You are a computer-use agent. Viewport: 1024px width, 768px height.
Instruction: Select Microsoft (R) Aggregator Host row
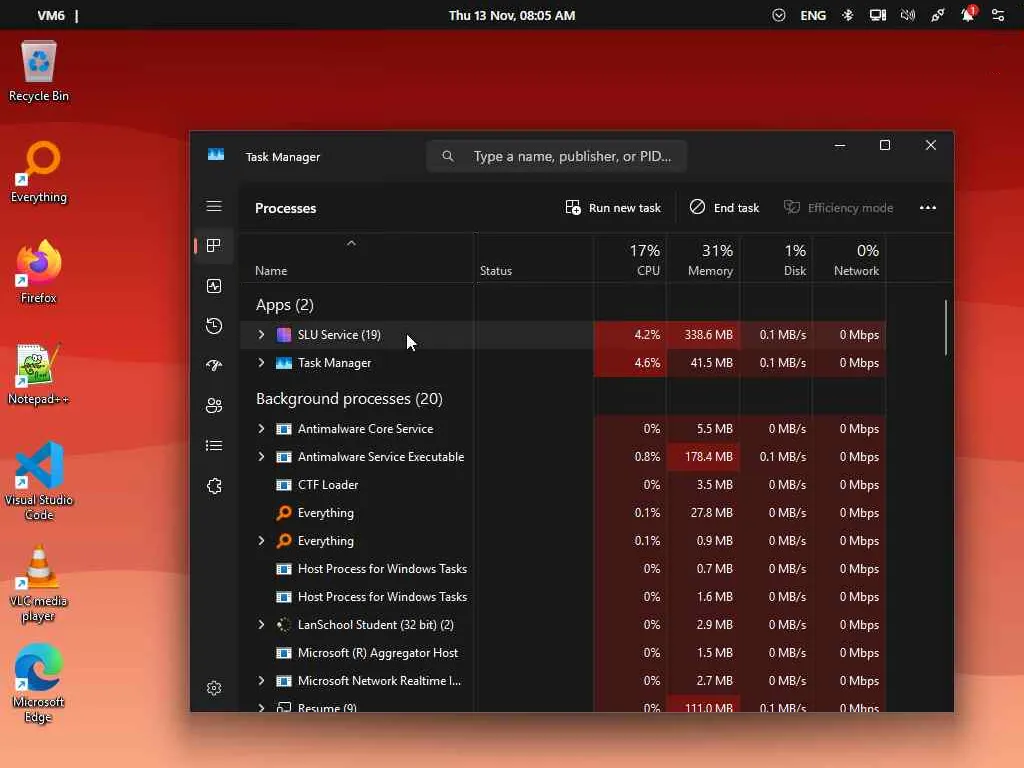(x=563, y=652)
